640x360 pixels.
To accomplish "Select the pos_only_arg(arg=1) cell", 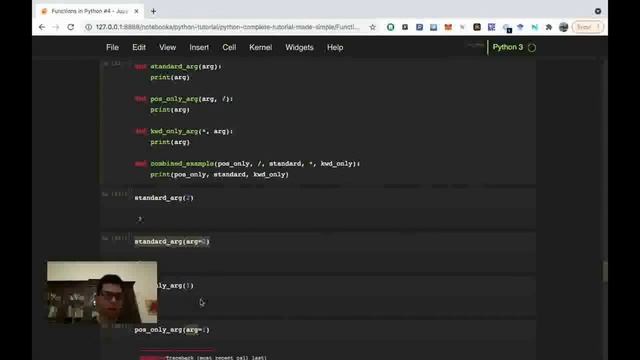I will tap(318, 330).
